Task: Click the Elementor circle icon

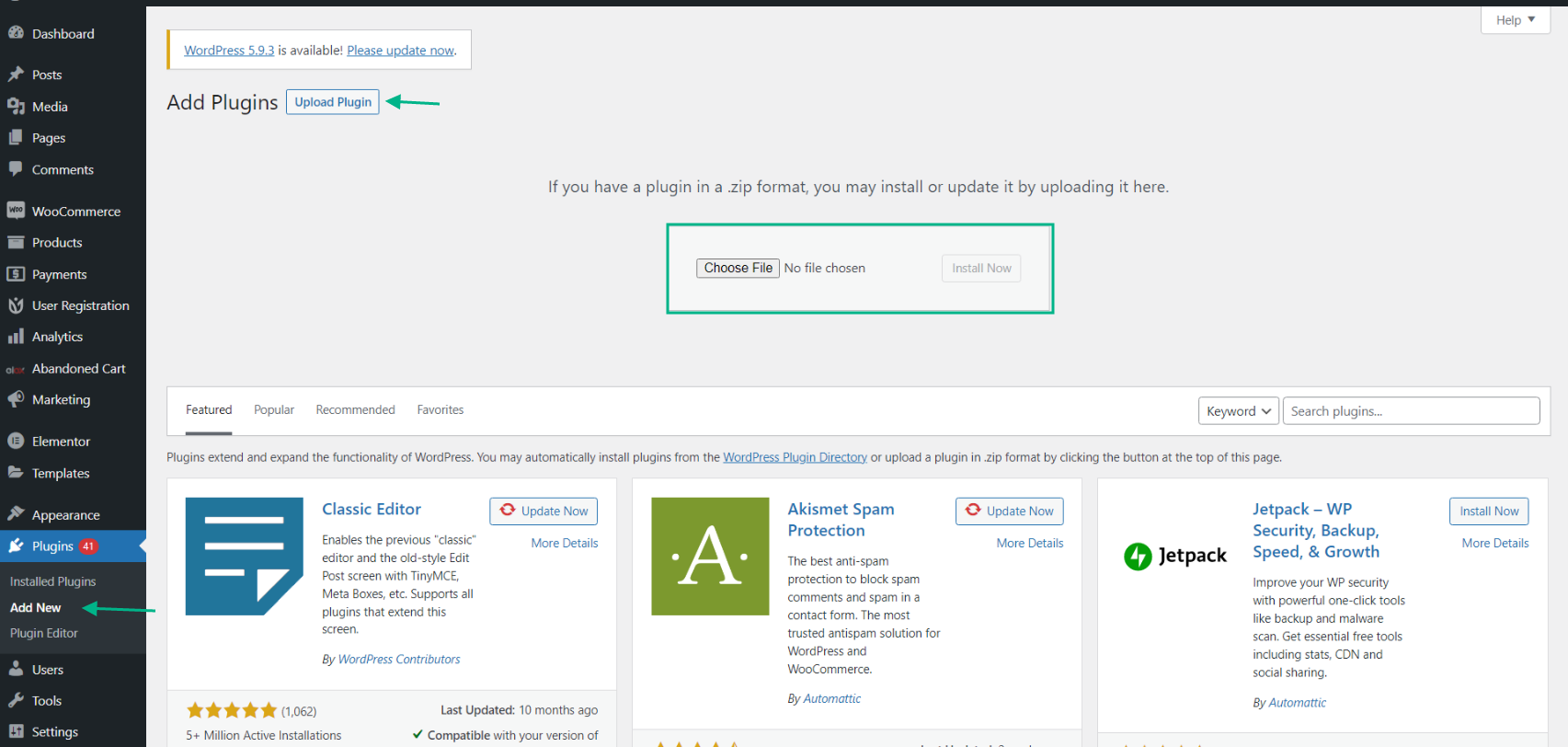Action: (16, 442)
